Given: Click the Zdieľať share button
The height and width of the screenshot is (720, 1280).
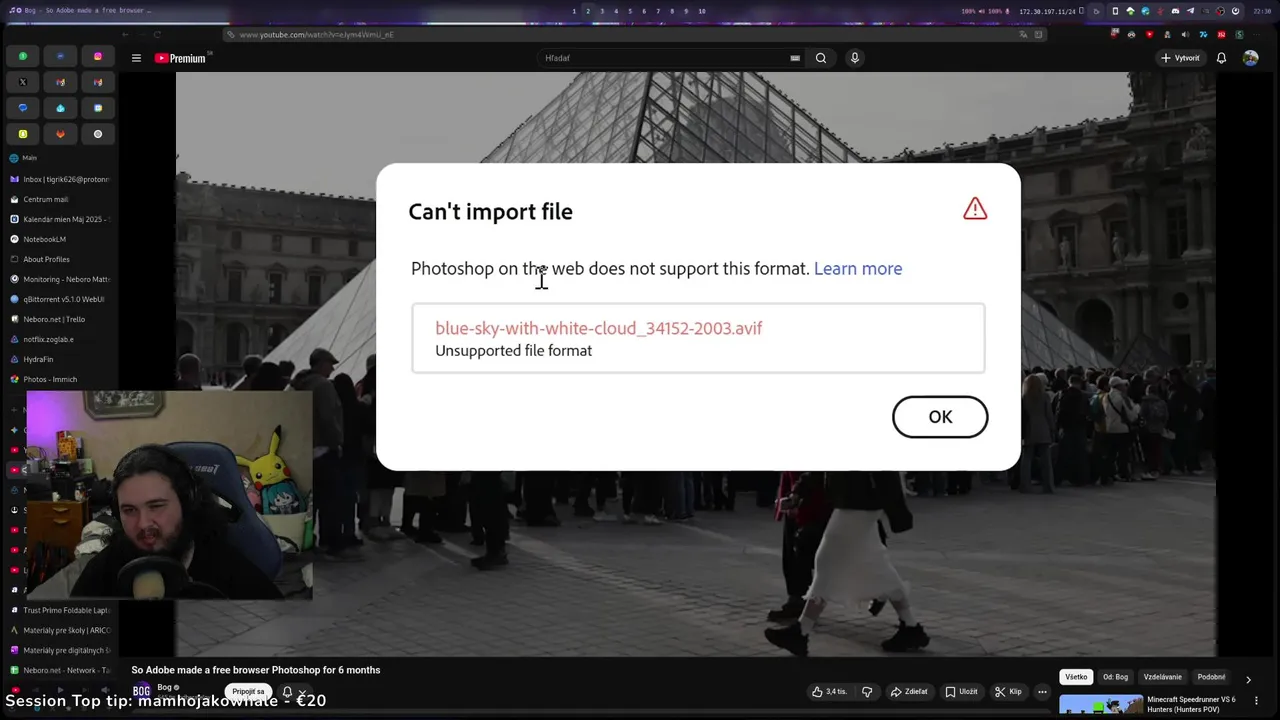Looking at the screenshot, I should click(x=910, y=692).
